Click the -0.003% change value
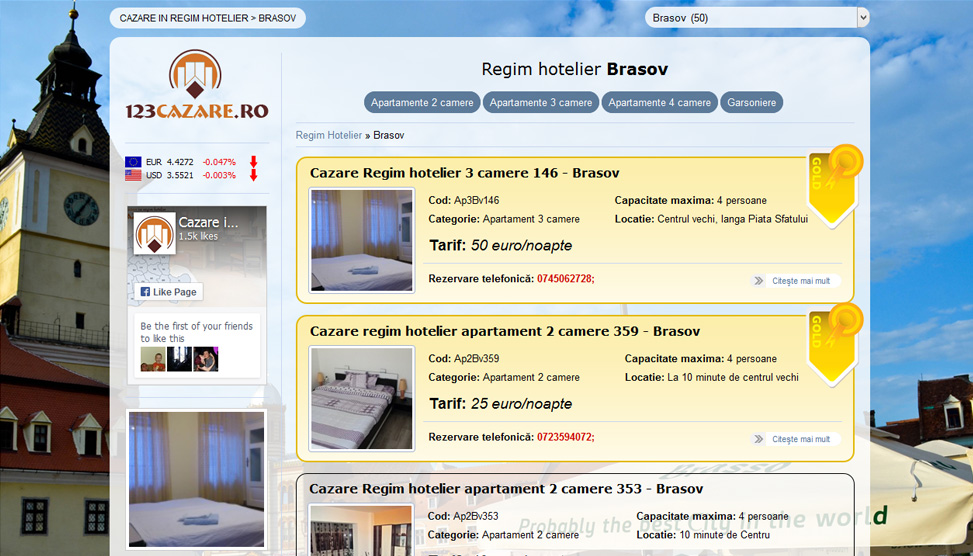This screenshot has height=556, width=973. point(219,175)
